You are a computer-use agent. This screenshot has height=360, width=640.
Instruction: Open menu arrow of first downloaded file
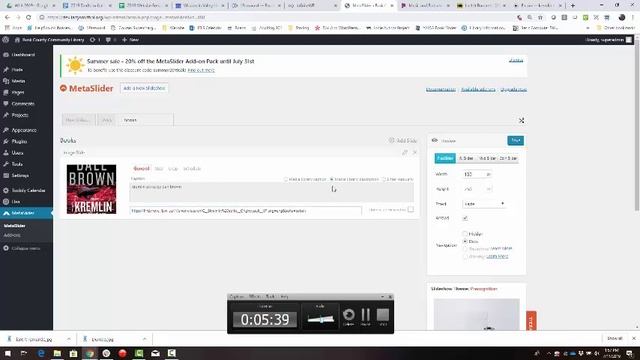click(69, 339)
